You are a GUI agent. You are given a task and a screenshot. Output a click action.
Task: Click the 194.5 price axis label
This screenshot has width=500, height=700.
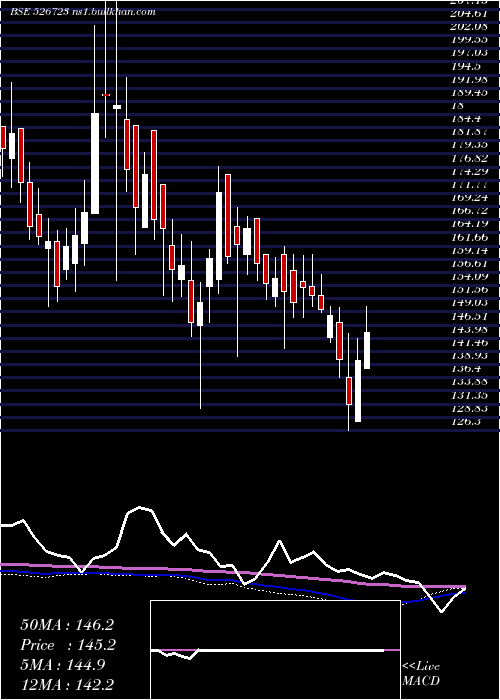[x=466, y=66]
